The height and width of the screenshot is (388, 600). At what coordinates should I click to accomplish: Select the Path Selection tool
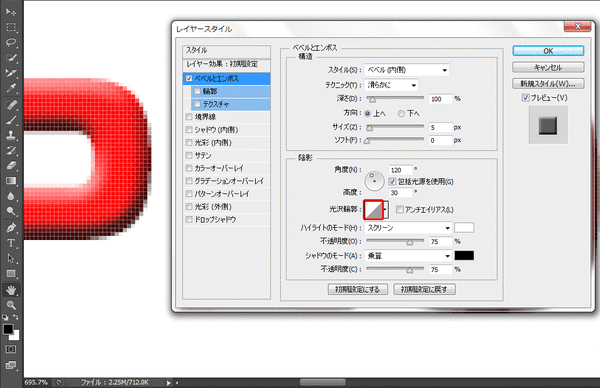click(11, 259)
